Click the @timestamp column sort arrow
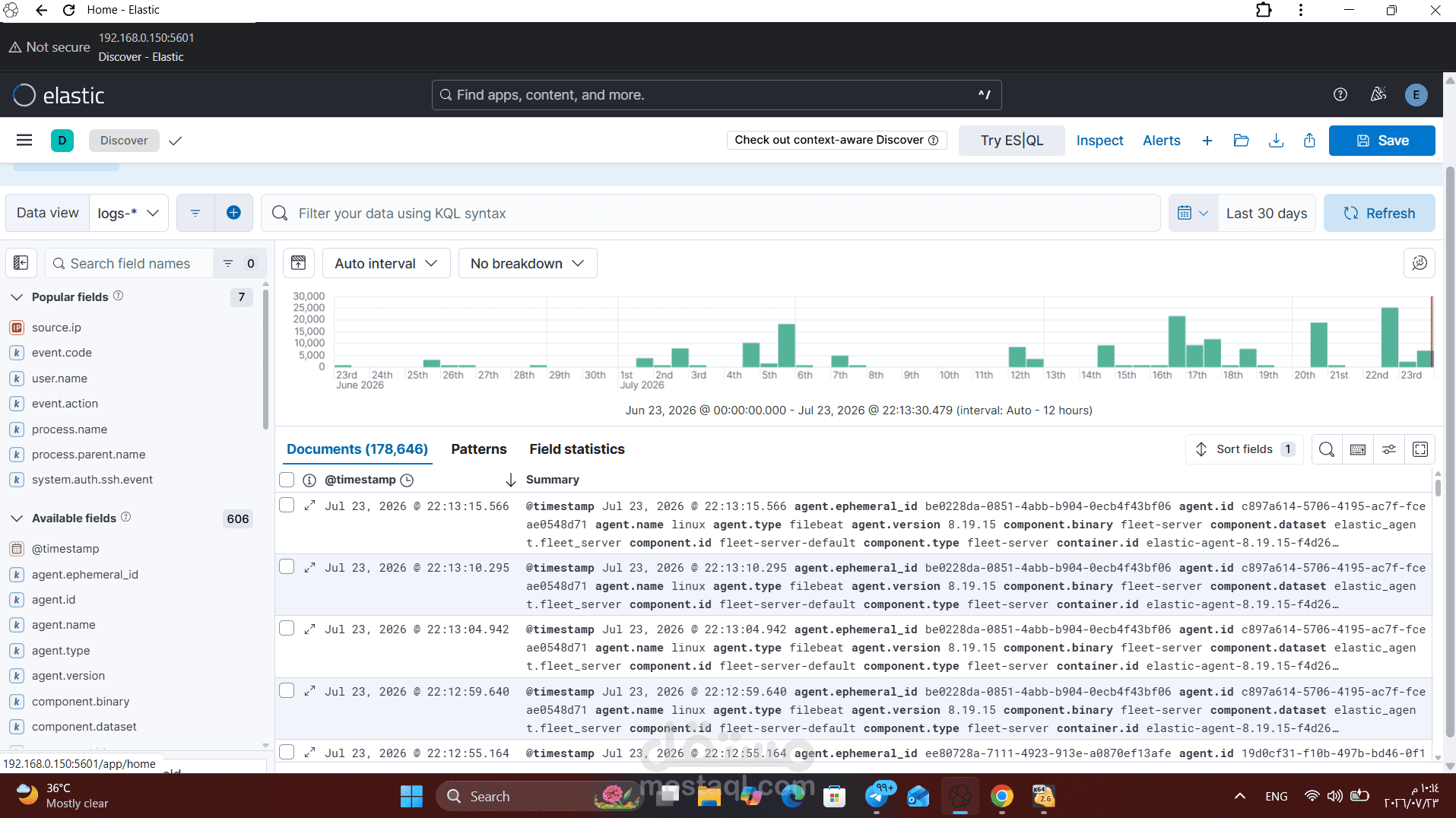 tap(510, 480)
